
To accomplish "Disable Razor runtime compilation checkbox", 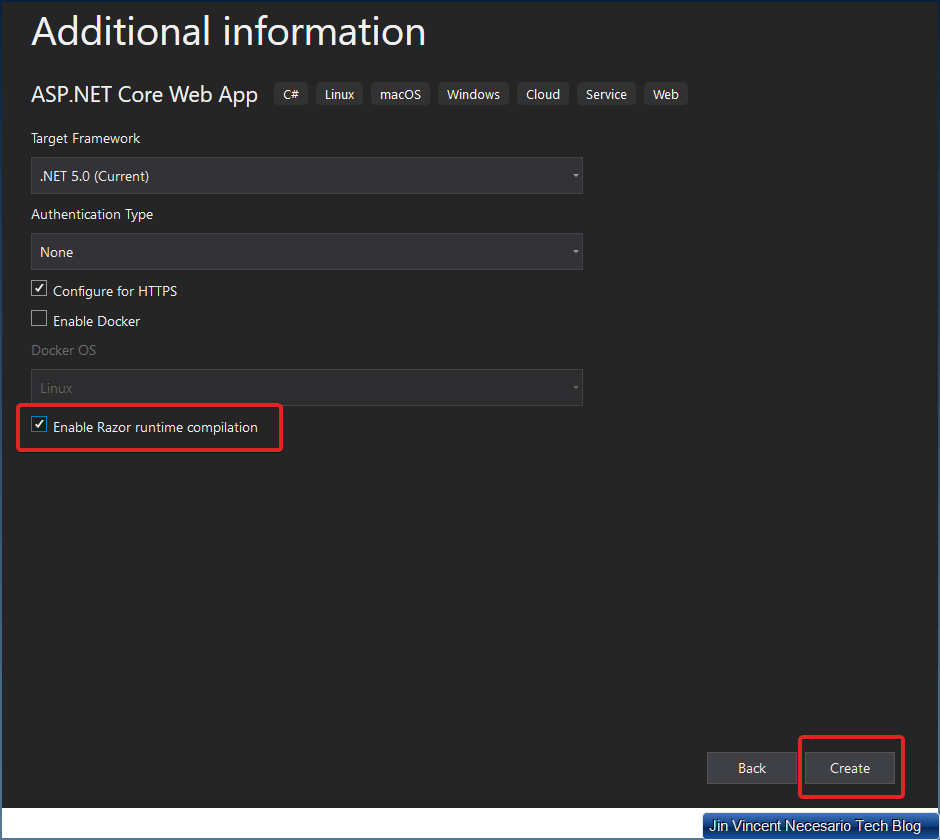I will coord(39,425).
